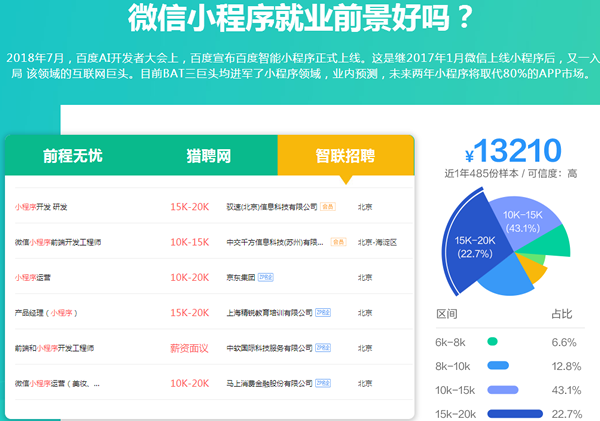The height and width of the screenshot is (421, 600).
Task: Click the 小程序运营 job title
Action: [34, 277]
